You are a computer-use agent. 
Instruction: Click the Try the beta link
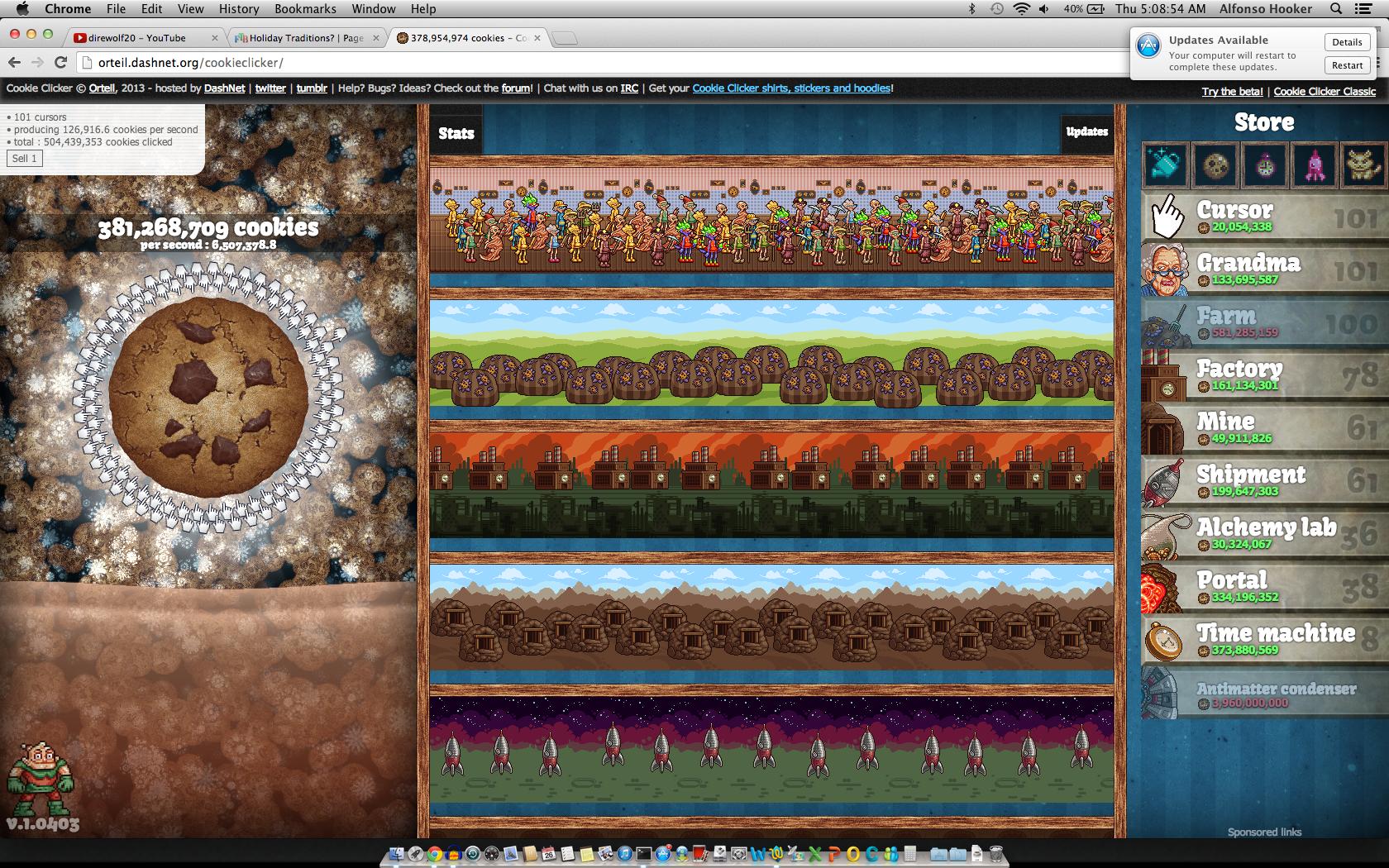point(1232,92)
